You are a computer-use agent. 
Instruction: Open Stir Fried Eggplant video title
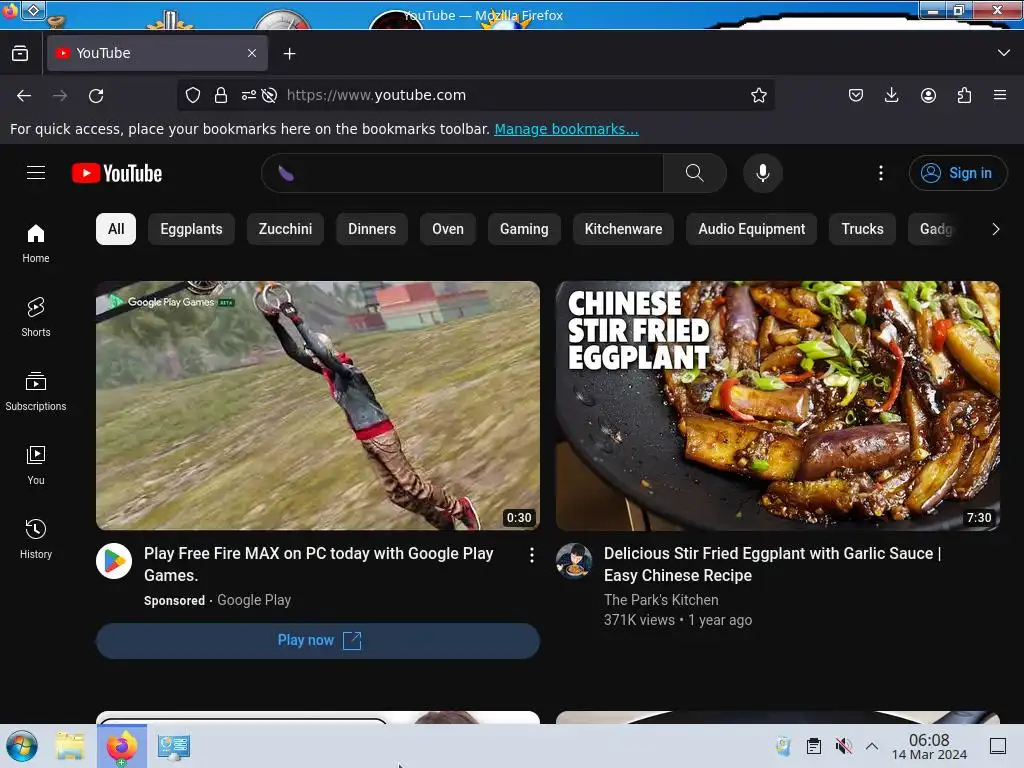(772, 564)
